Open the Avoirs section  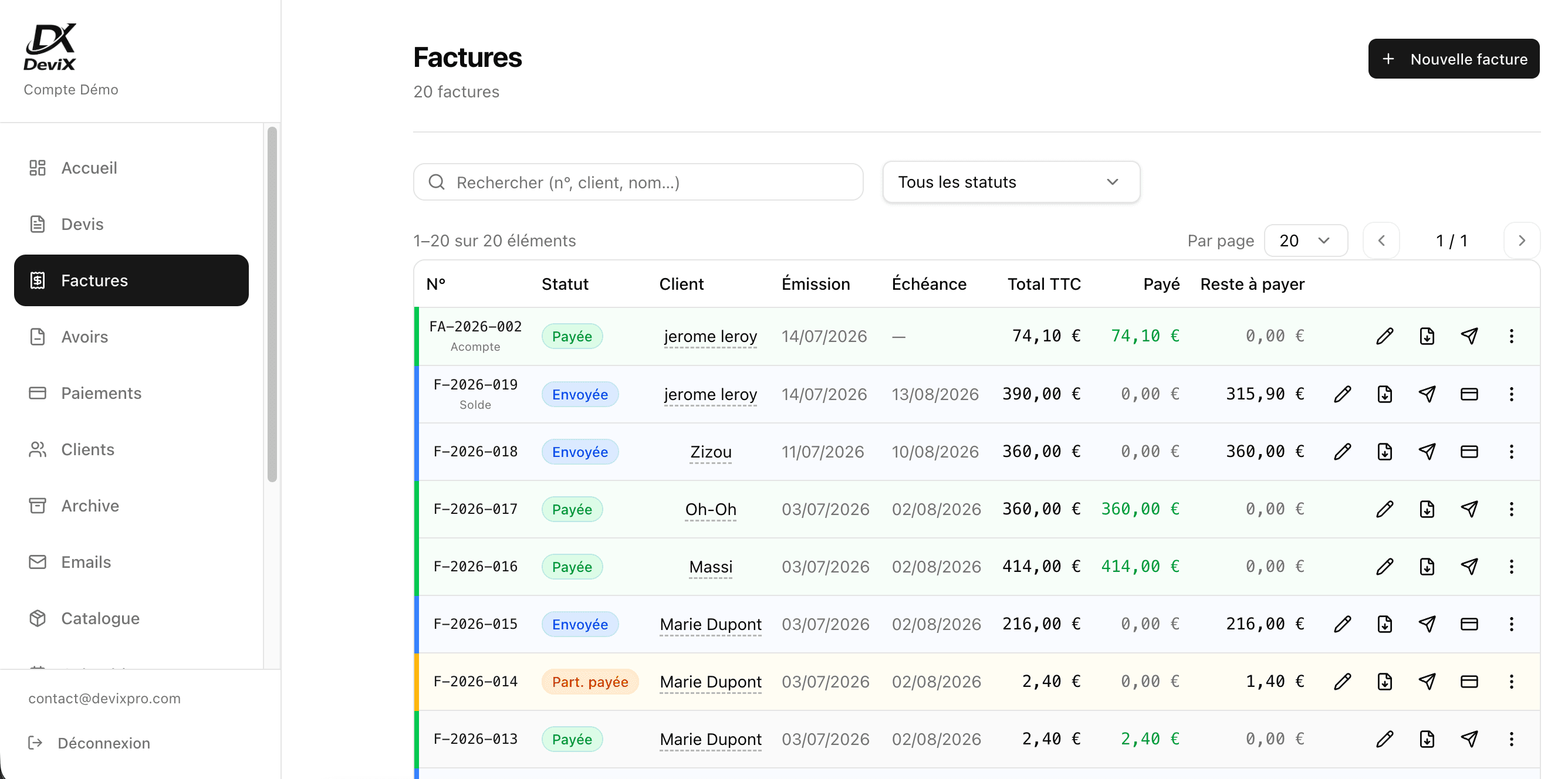pyautogui.click(x=131, y=337)
